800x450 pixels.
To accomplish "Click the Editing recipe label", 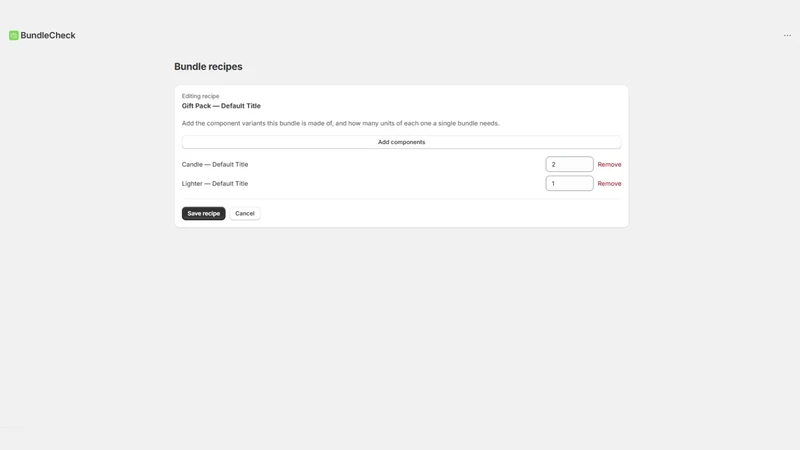I will coord(201,96).
